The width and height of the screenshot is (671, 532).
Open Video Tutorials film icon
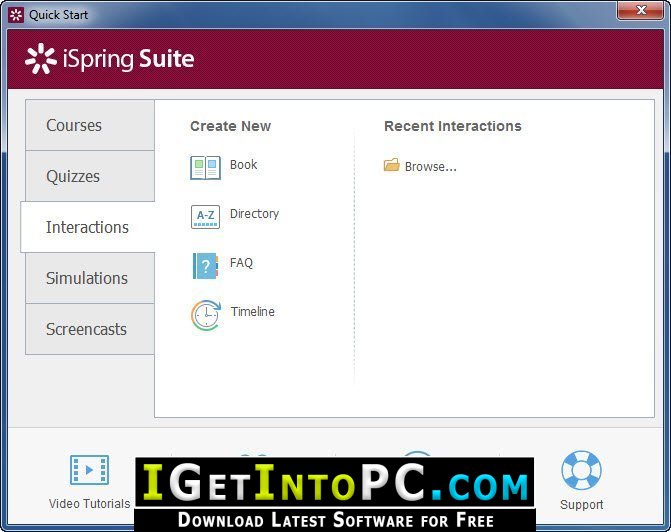click(x=89, y=470)
